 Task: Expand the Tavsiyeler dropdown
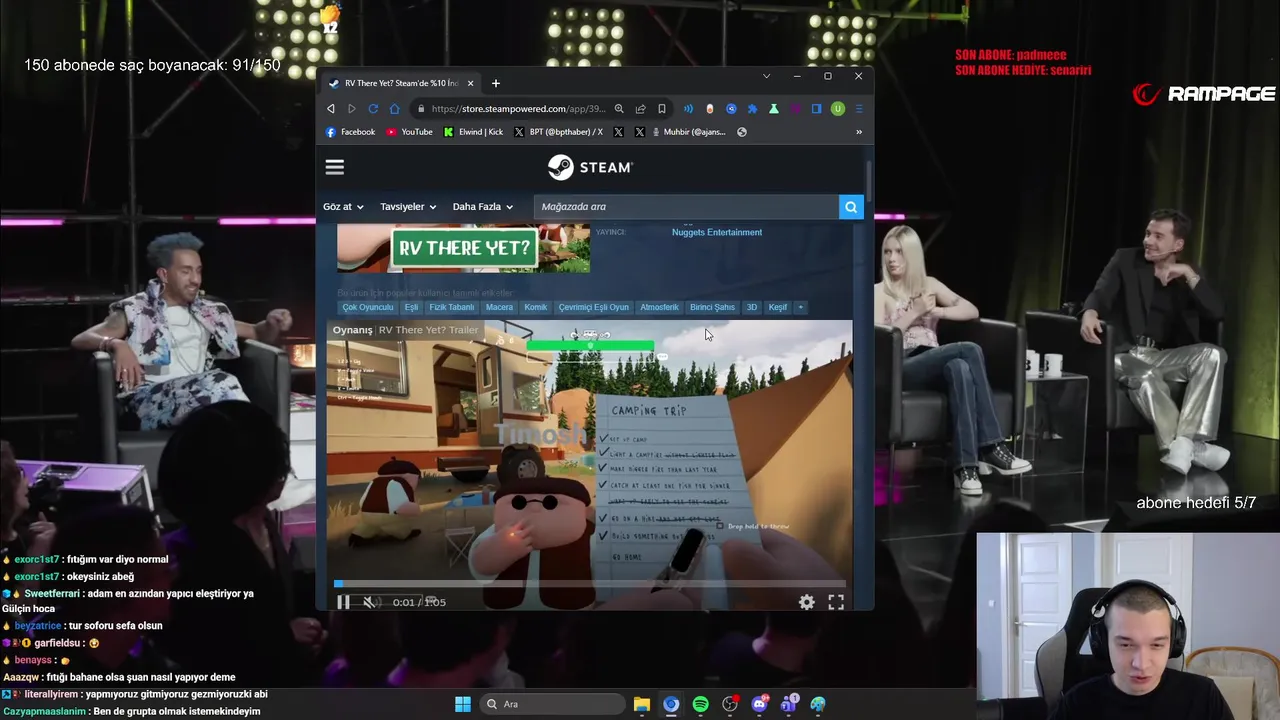[408, 207]
